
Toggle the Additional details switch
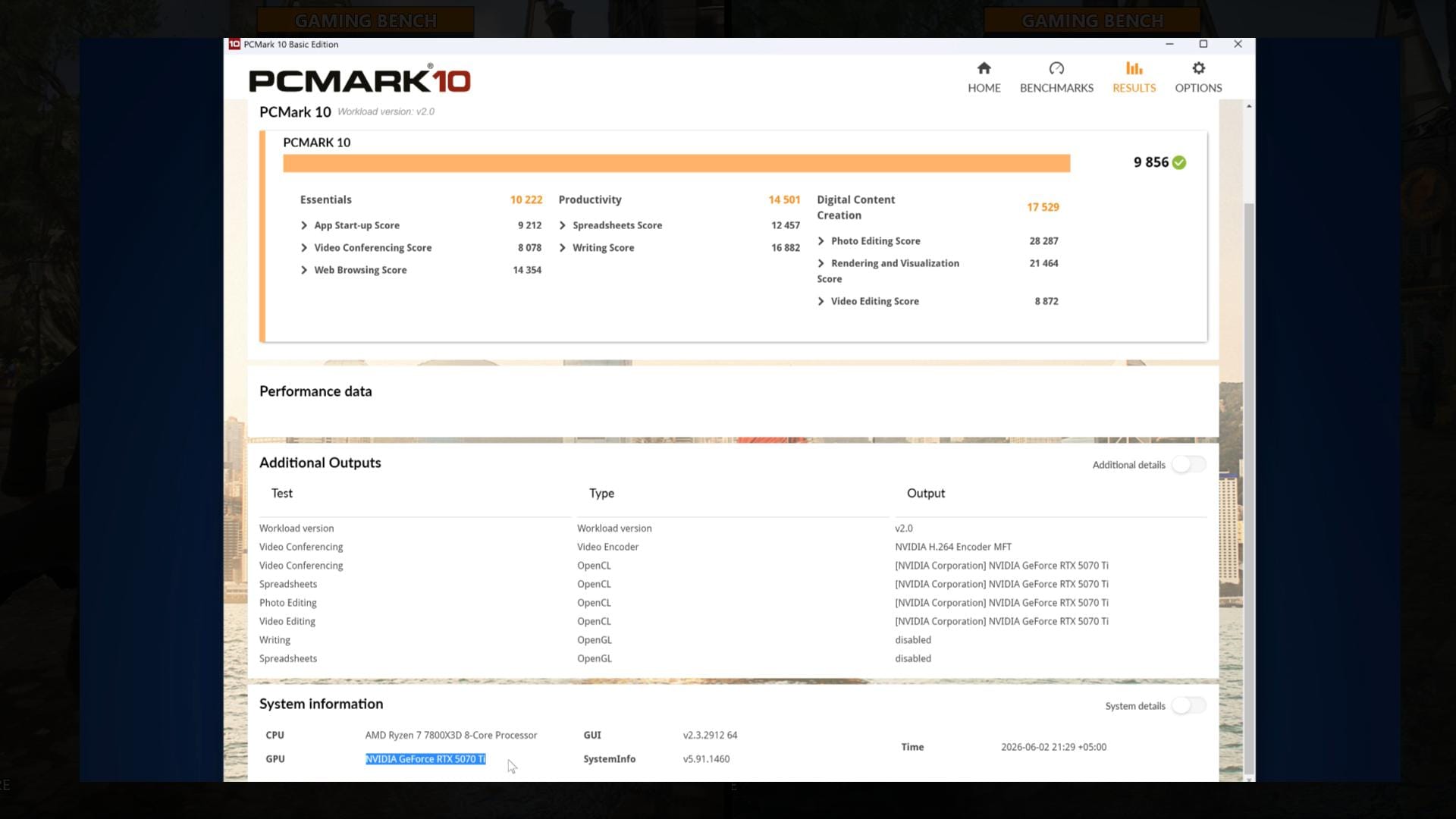click(x=1188, y=464)
